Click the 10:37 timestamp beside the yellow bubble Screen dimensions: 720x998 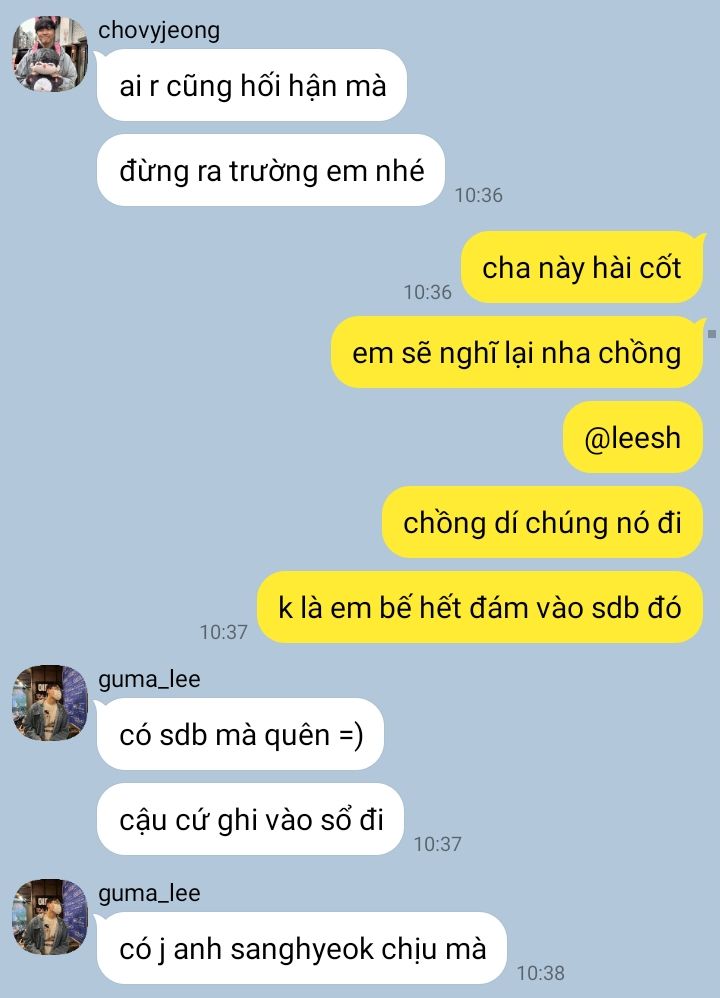click(223, 632)
